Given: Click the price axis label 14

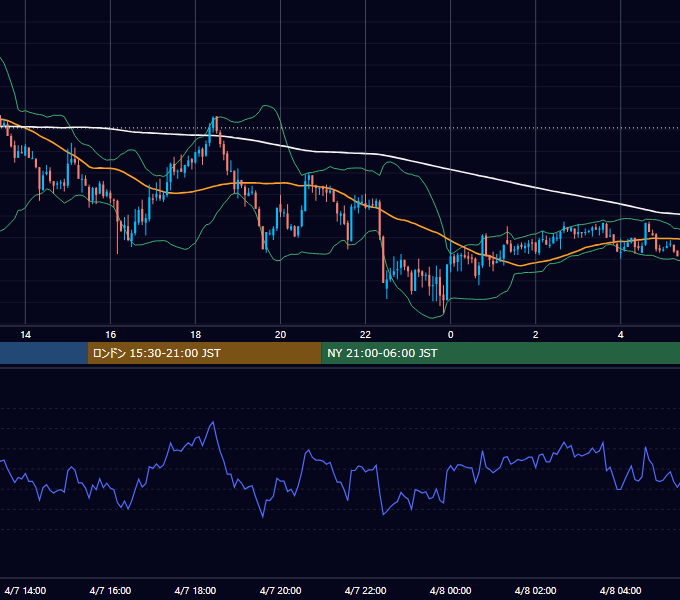Looking at the screenshot, I should point(26,335).
